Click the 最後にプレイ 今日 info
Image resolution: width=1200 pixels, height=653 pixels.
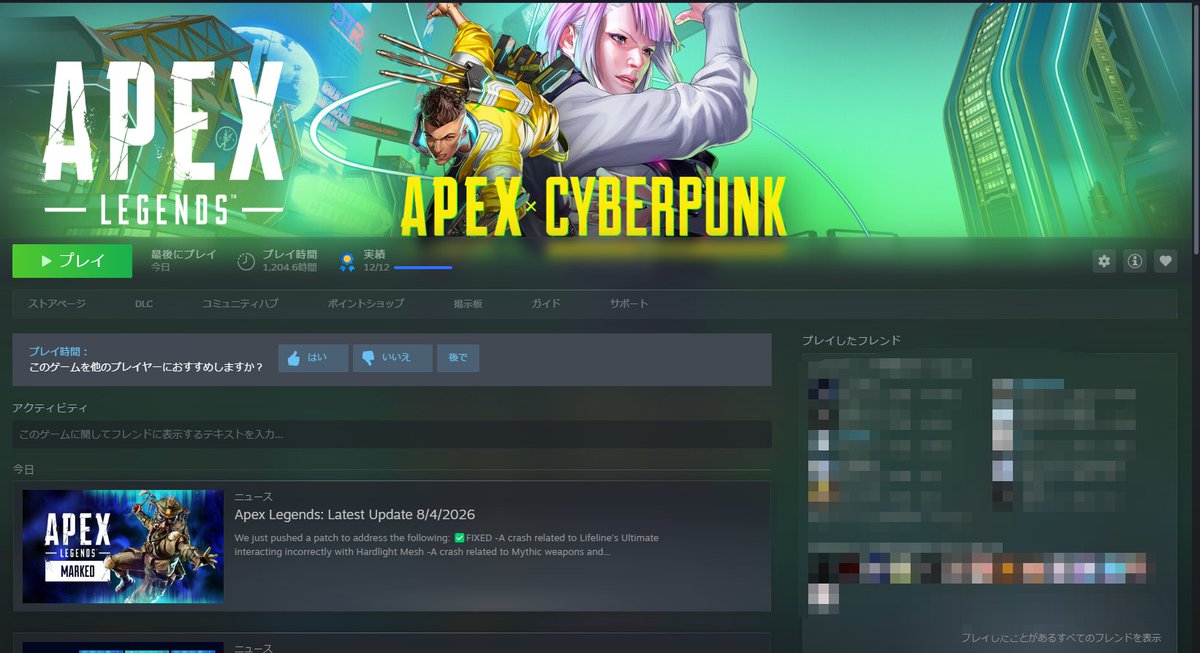(183, 261)
